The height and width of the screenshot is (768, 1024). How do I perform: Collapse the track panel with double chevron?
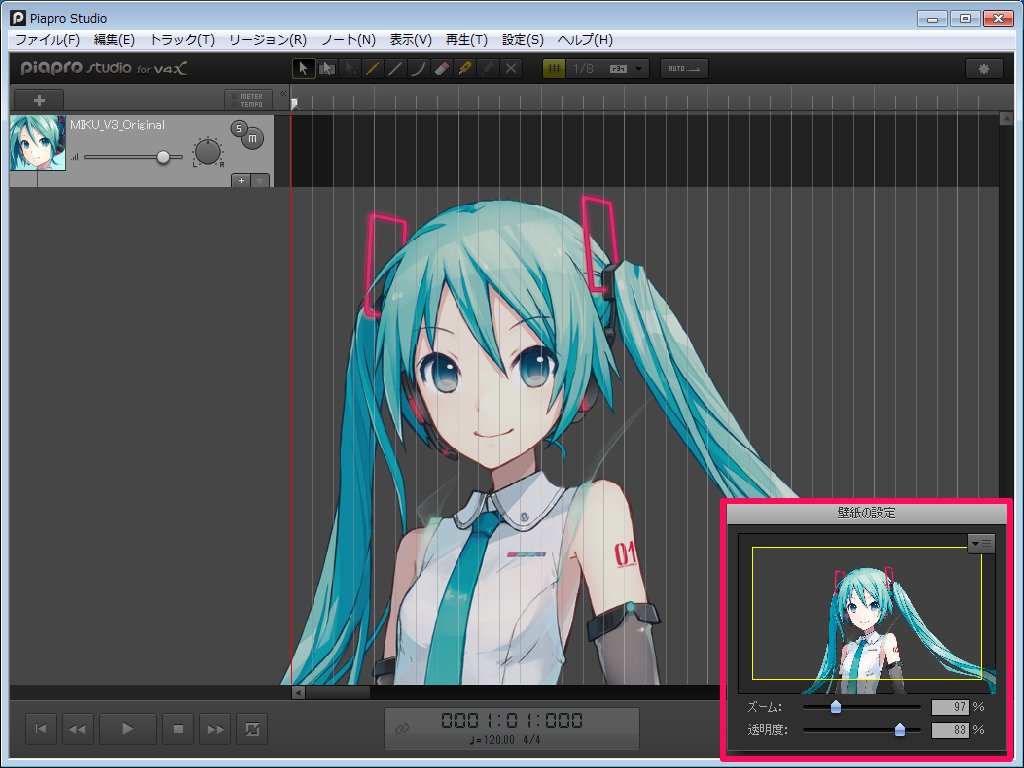(283, 94)
